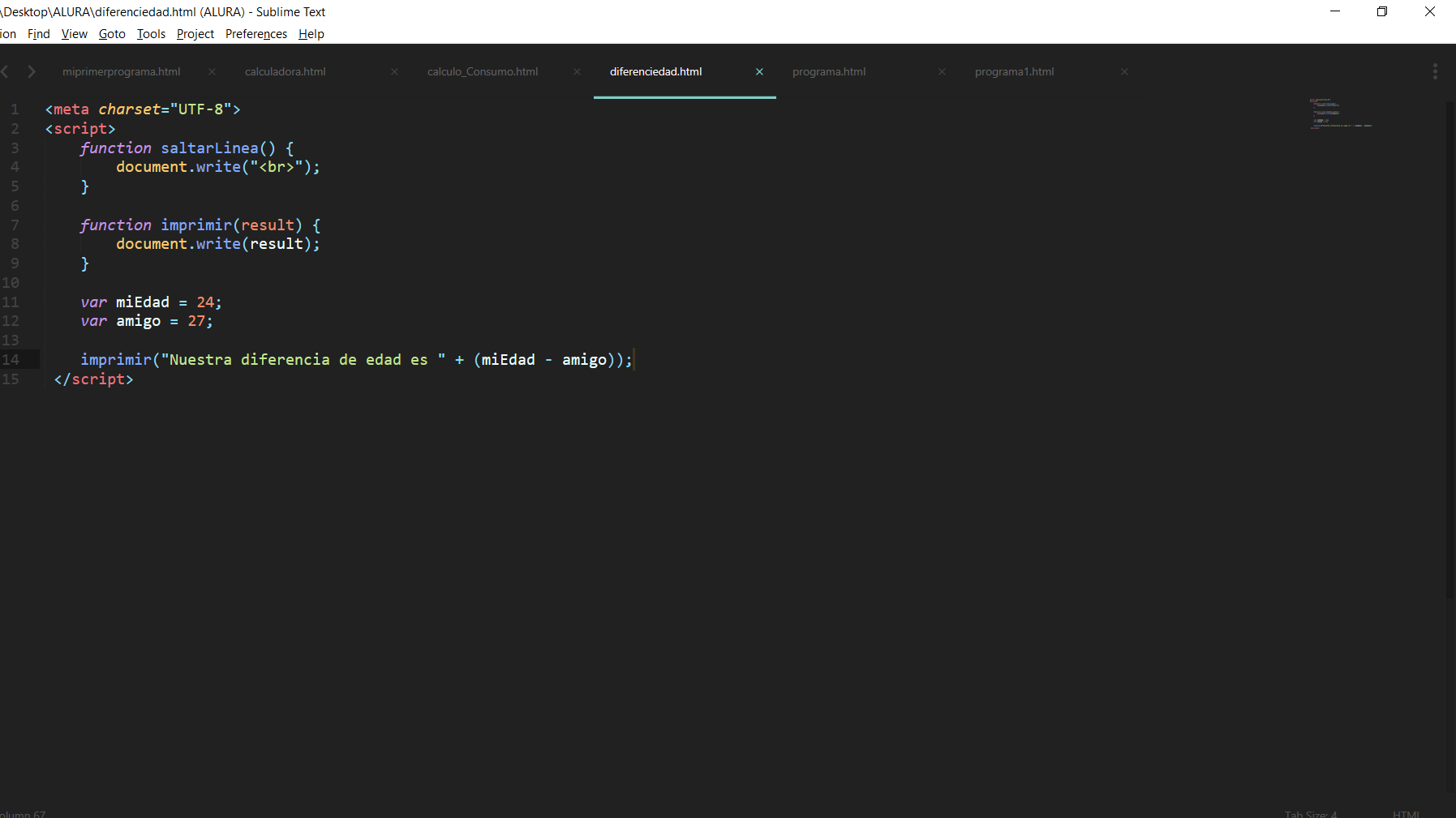Close the miprimerprograma.html tab
The width and height of the screenshot is (1456, 818).
coord(212,72)
